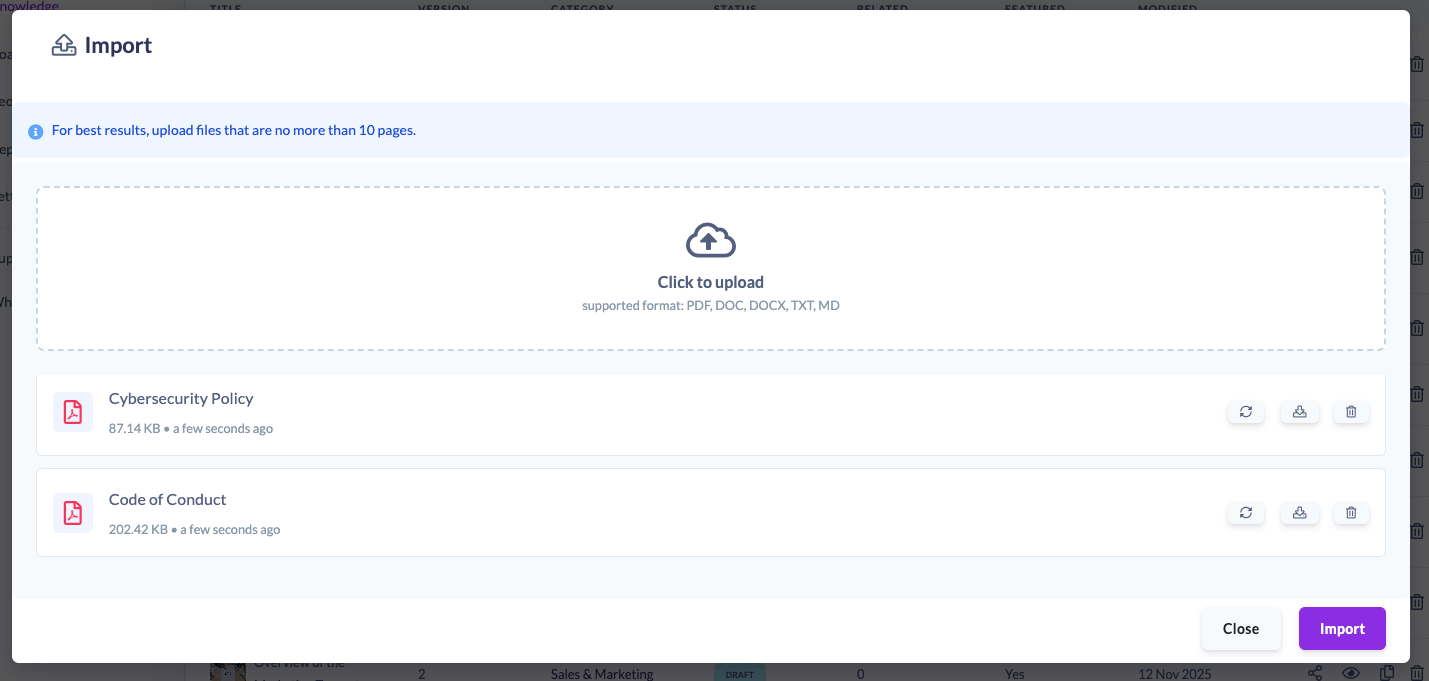Viewport: 1429px width, 681px height.
Task: Download the Cybersecurity Policy file
Action: coord(1299,412)
